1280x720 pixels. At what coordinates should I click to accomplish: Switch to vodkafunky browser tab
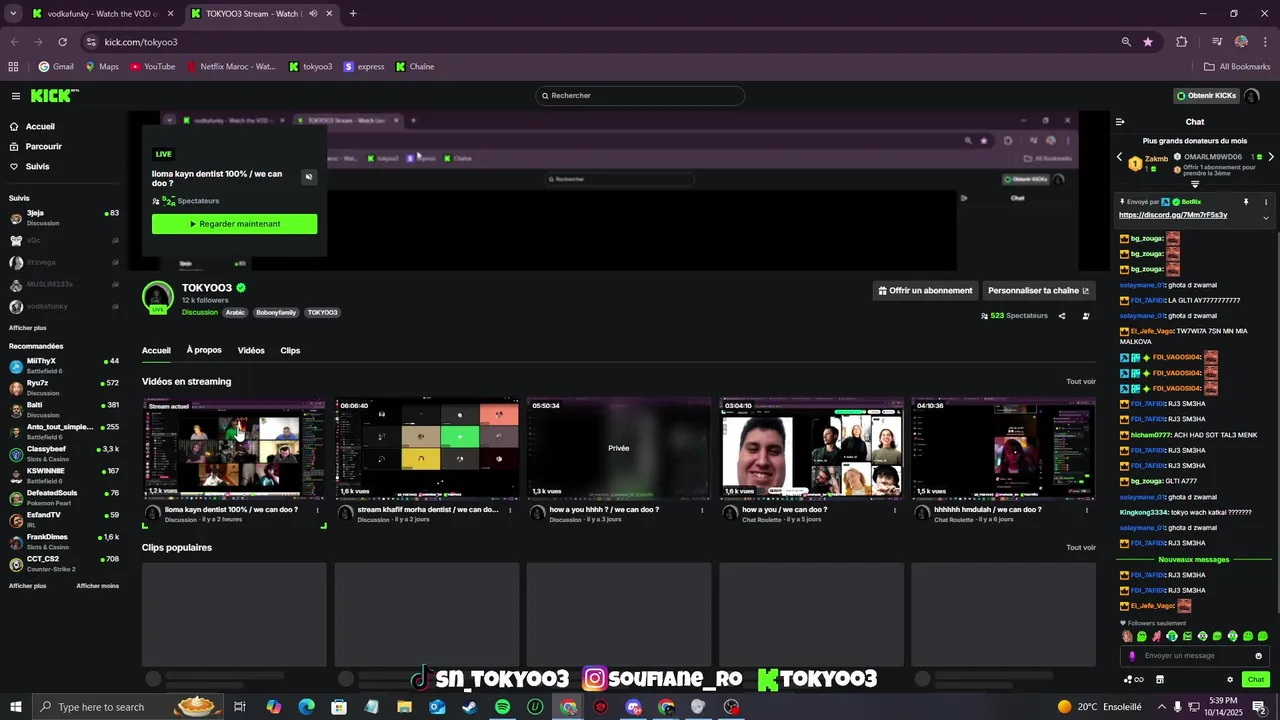click(x=103, y=14)
